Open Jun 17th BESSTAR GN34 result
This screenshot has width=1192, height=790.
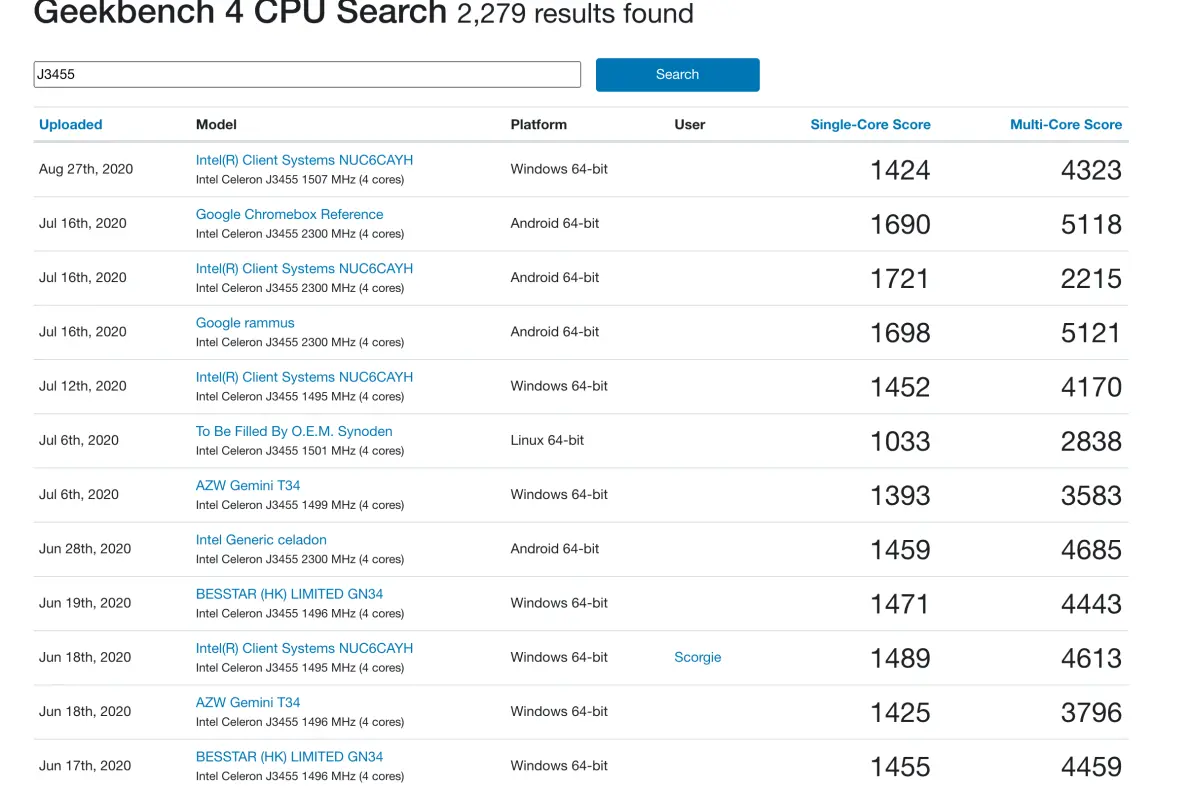click(289, 757)
